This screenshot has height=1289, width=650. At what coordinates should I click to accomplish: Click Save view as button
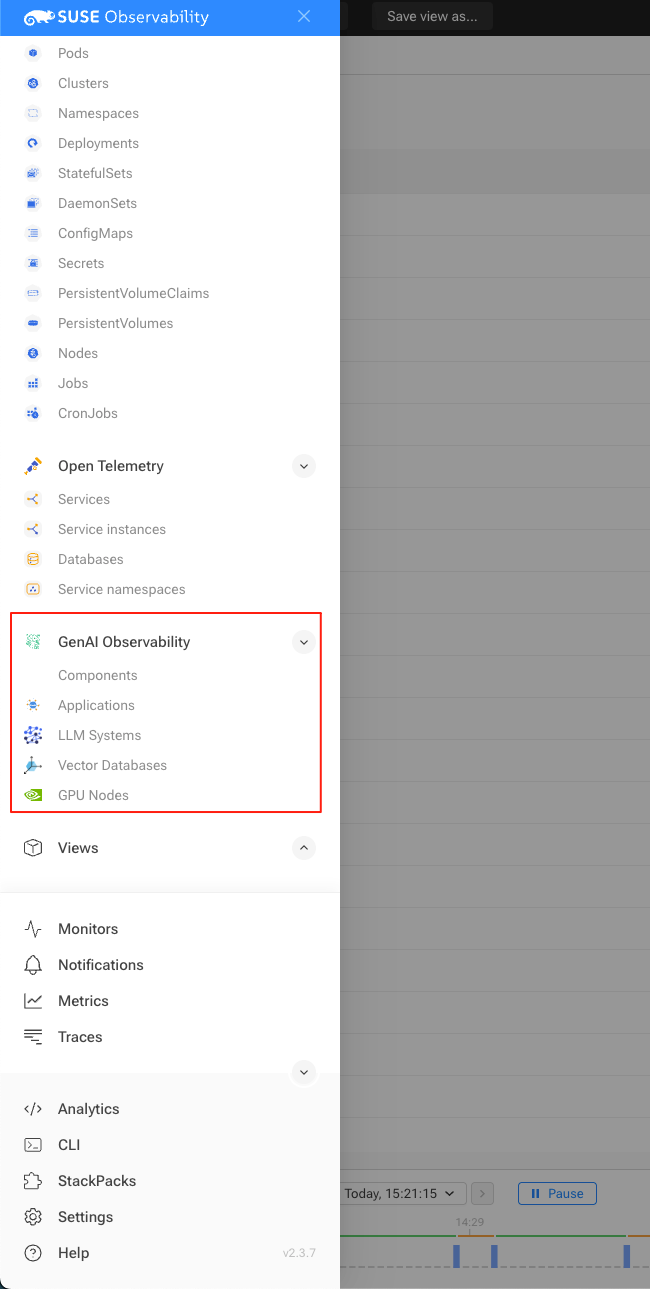coord(432,17)
